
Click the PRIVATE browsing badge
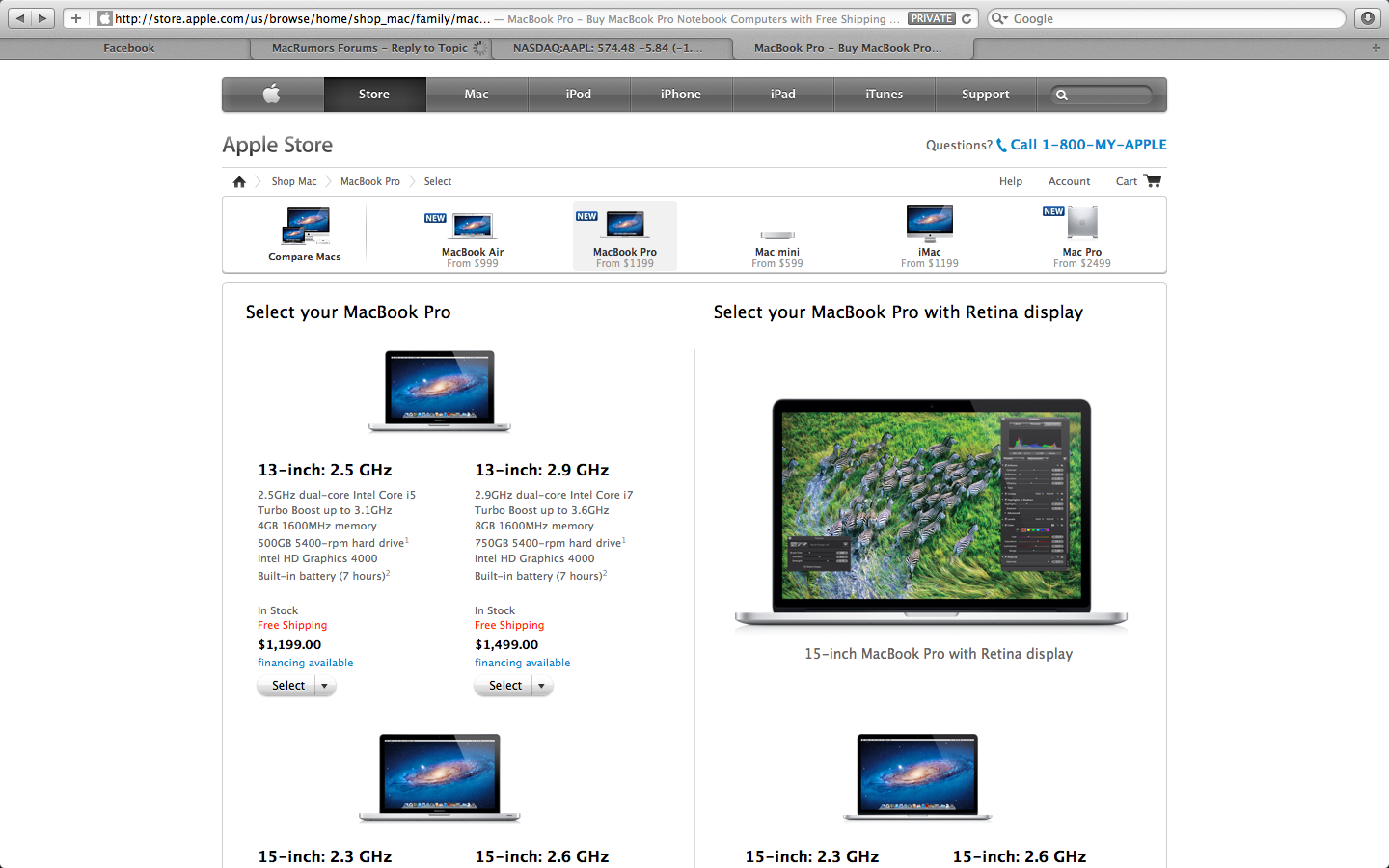[932, 18]
